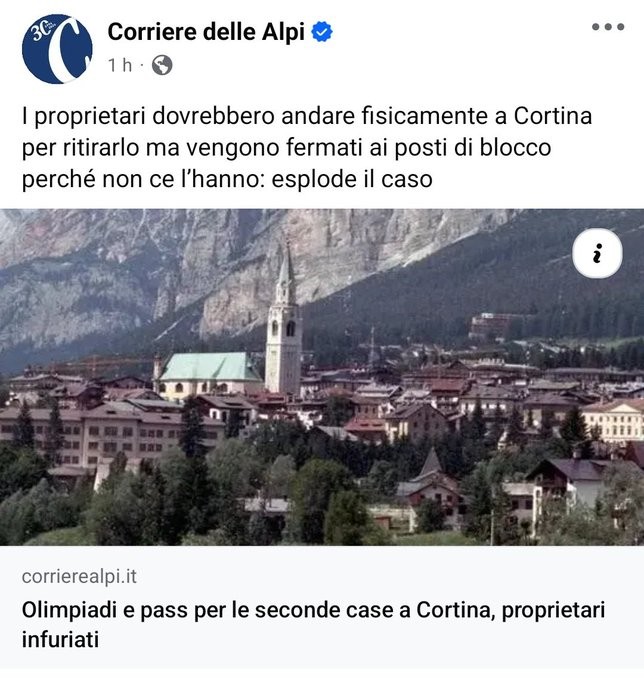The height and width of the screenshot is (680, 644).
Task: Click the green-roofed church in the photo
Action: [208, 375]
